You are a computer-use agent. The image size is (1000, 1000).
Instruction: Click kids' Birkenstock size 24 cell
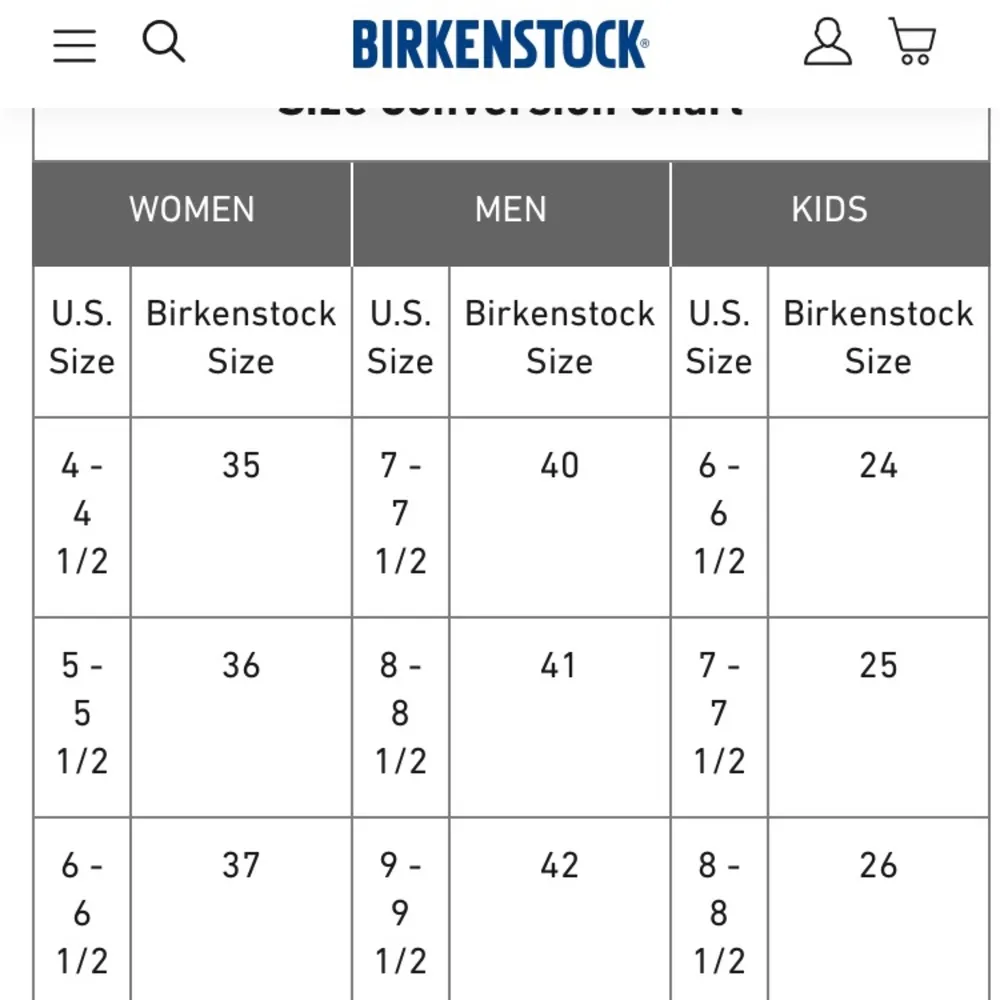[x=878, y=466]
